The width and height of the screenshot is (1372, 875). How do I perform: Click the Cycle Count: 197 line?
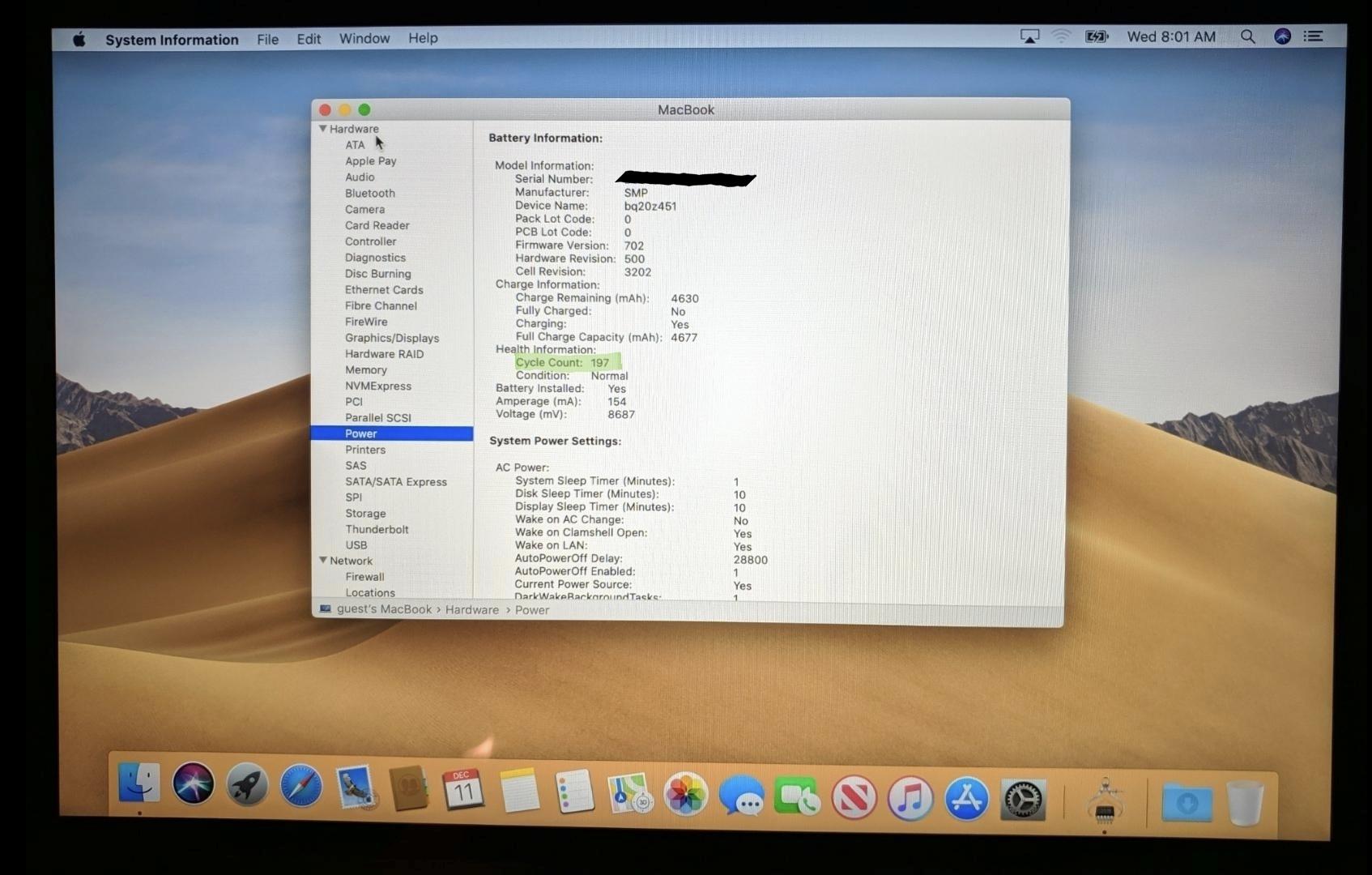562,362
